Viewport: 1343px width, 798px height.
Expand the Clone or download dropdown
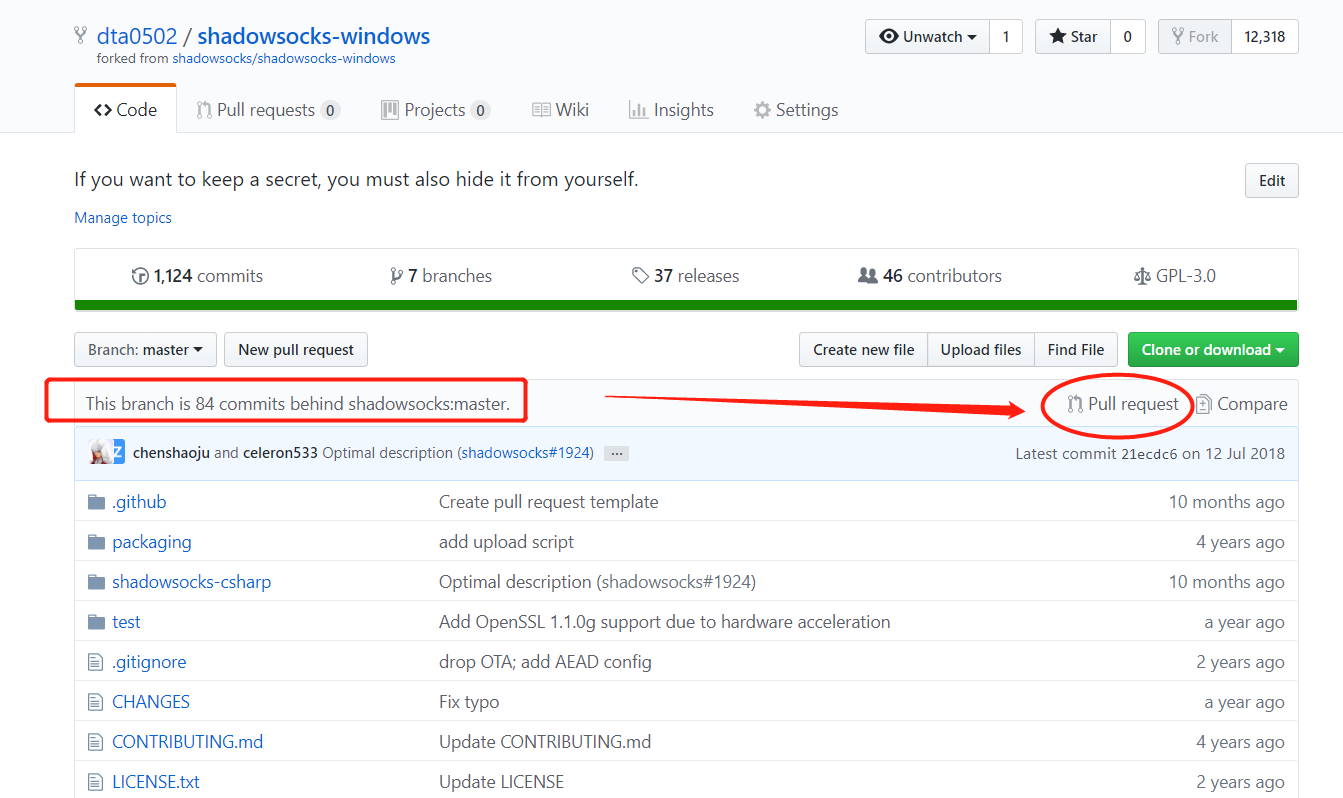tap(1213, 349)
